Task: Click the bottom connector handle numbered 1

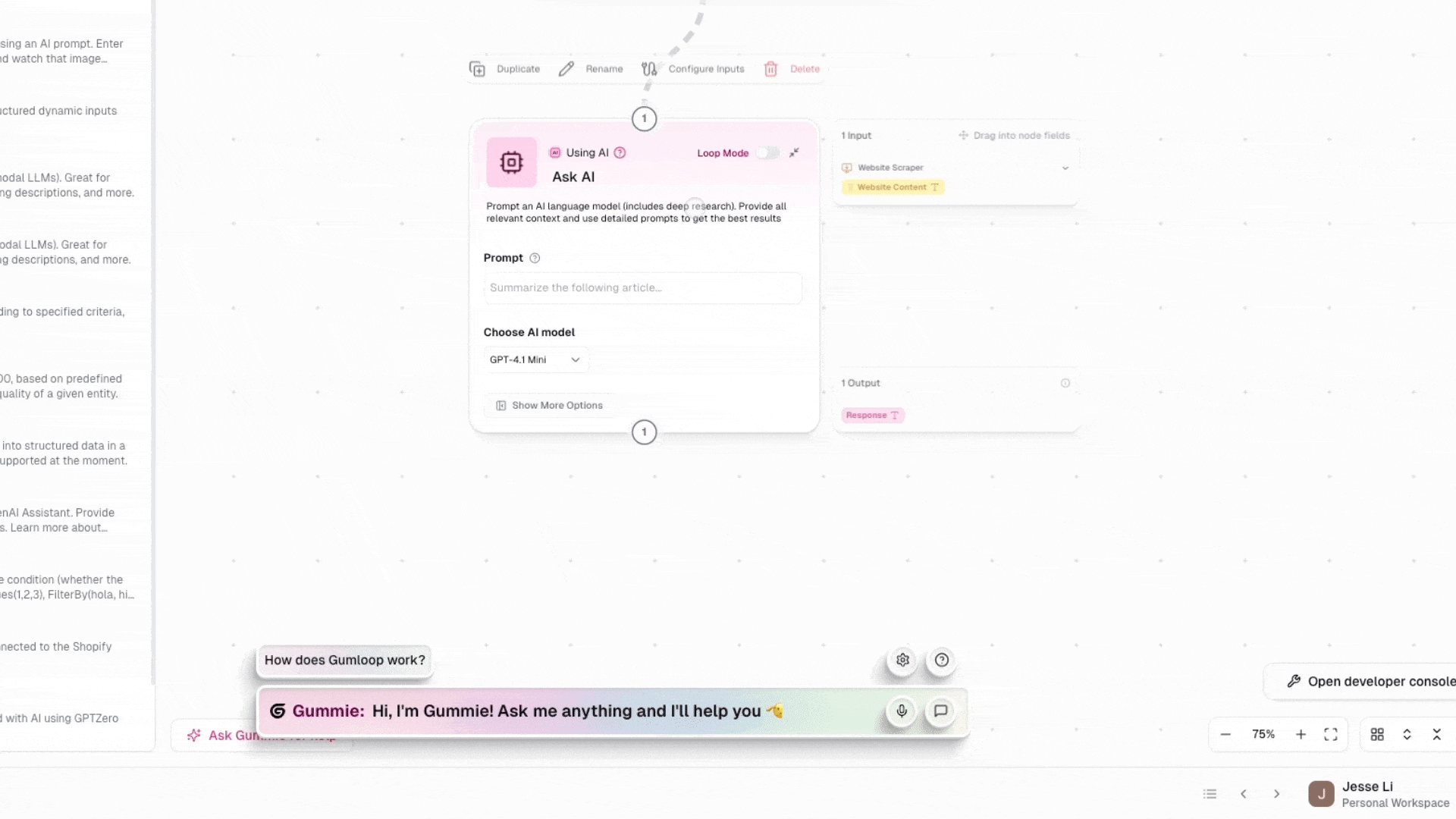Action: (x=644, y=432)
